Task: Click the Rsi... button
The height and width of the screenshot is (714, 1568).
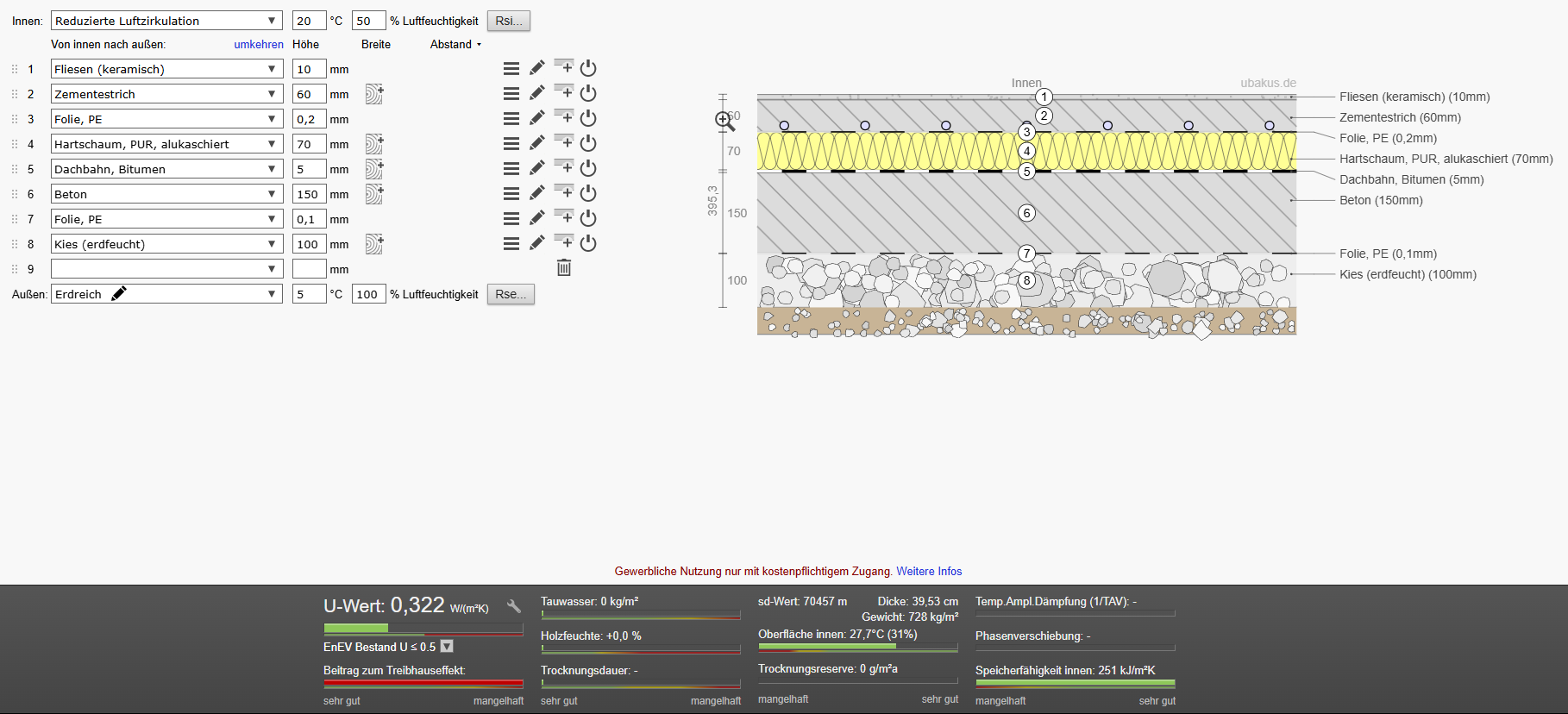Action: pyautogui.click(x=508, y=21)
